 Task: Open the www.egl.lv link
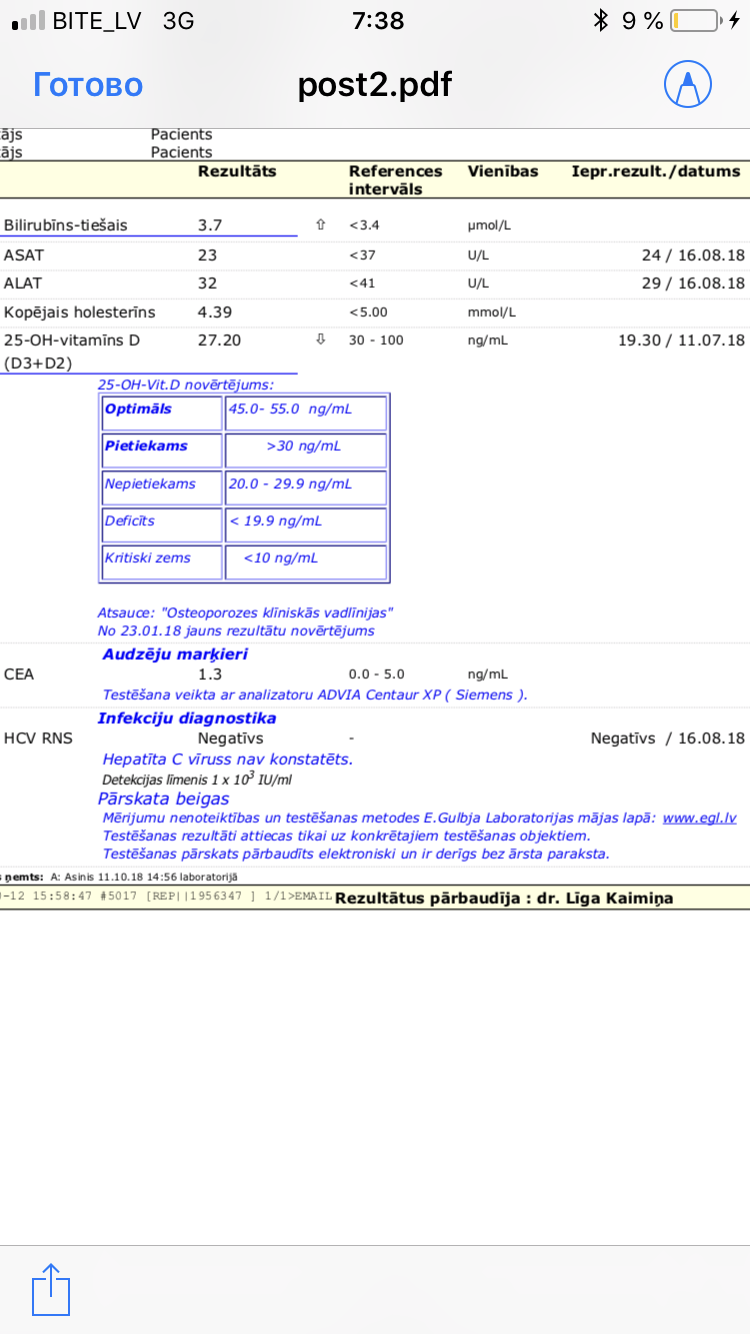pyautogui.click(x=699, y=818)
